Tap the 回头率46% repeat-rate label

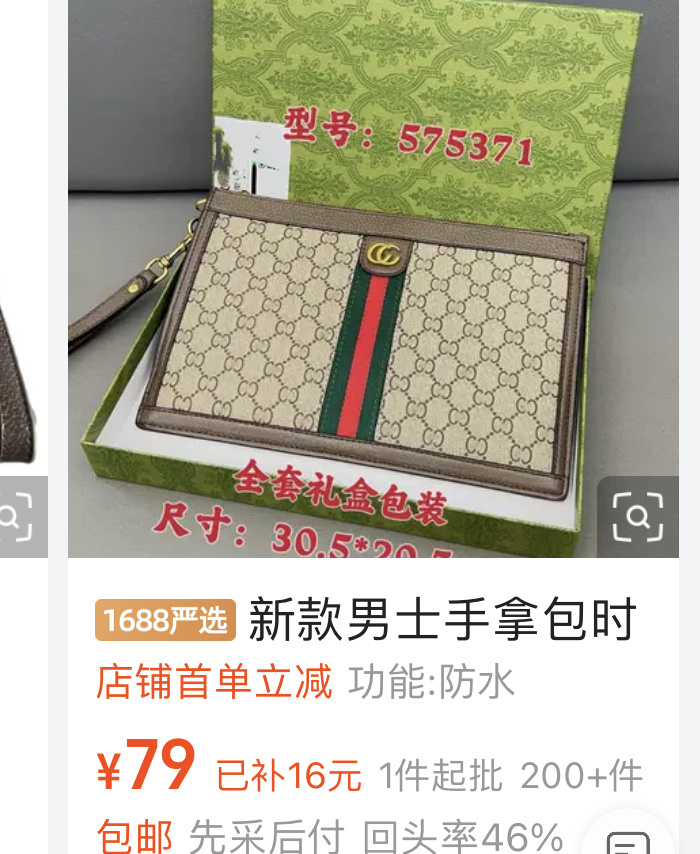(x=463, y=836)
